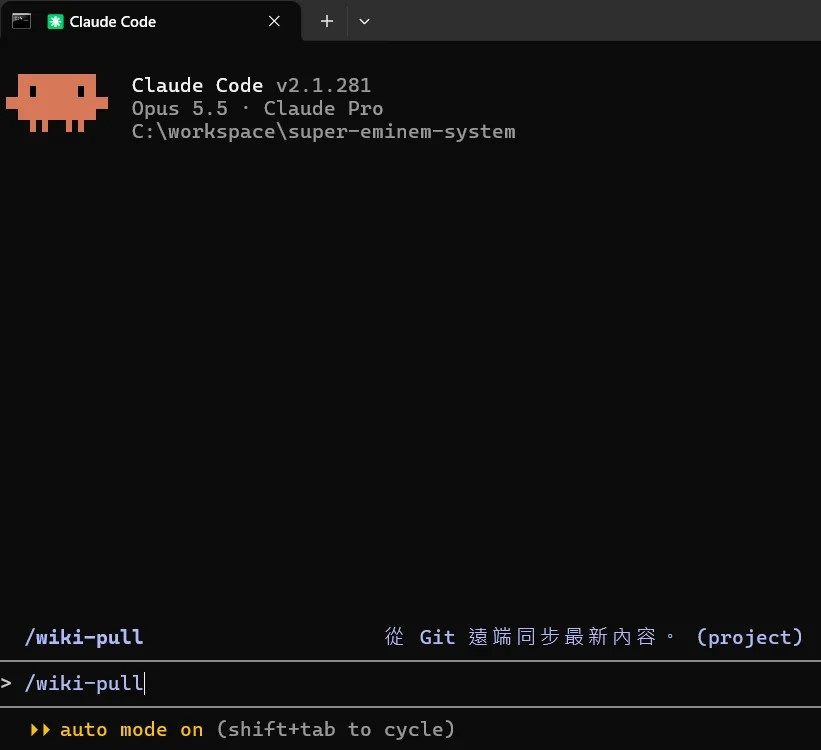Click the Git sync description text
Screen dimensions: 821x750
tap(530, 637)
